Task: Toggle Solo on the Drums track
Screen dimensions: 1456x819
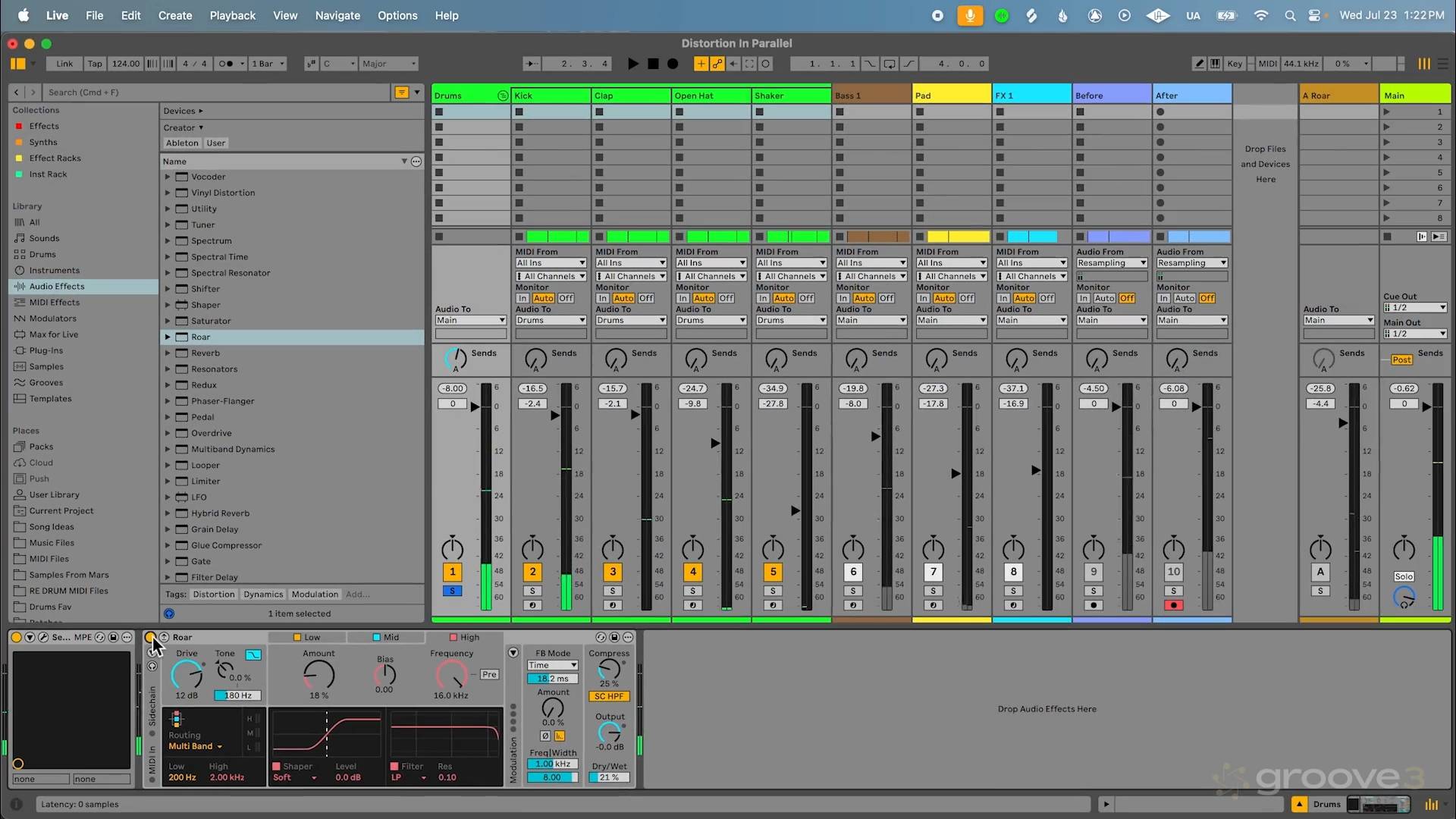Action: (x=452, y=591)
